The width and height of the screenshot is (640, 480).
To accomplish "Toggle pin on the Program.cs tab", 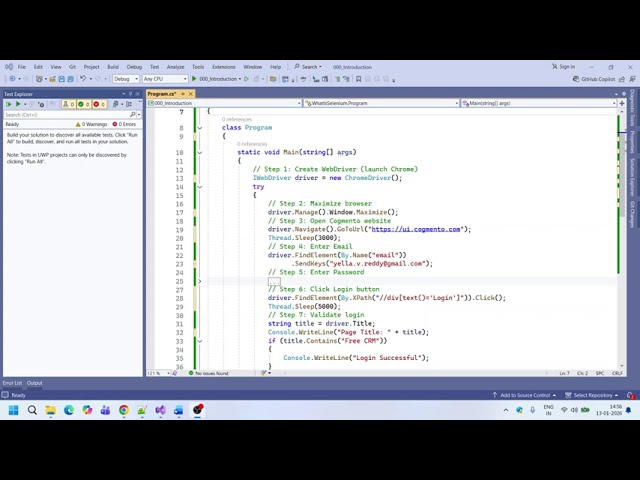I will [183, 93].
